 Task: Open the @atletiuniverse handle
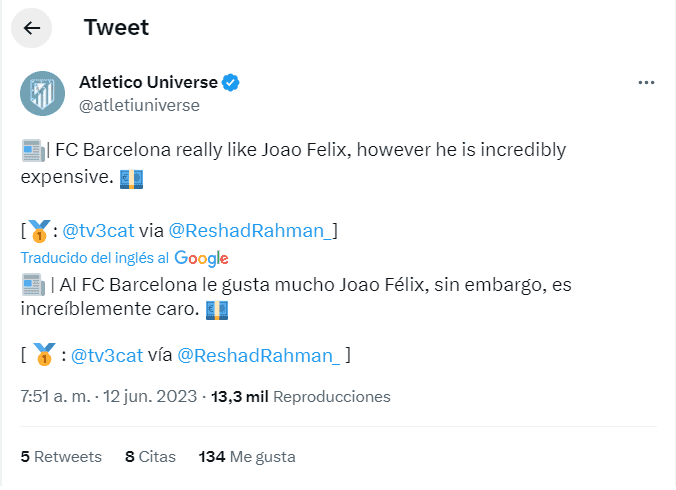[x=139, y=105]
